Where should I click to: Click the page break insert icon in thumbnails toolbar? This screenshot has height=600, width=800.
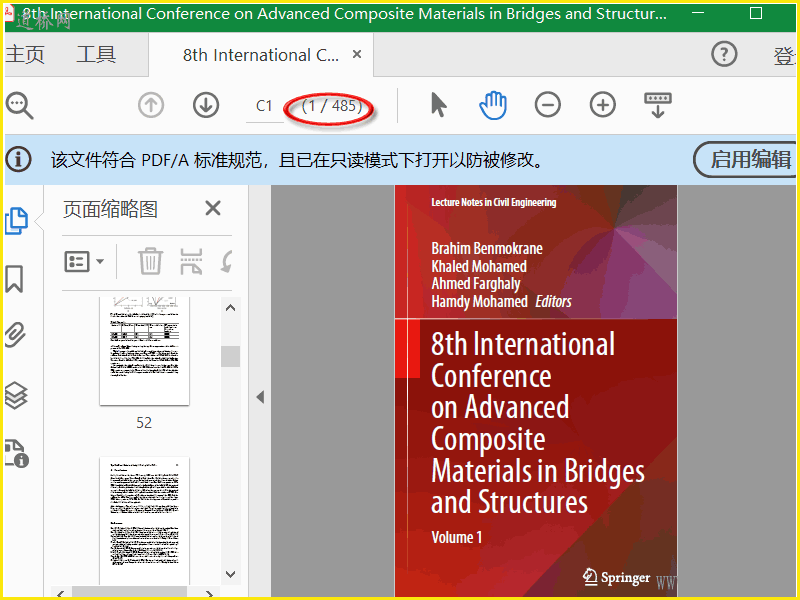(x=191, y=261)
